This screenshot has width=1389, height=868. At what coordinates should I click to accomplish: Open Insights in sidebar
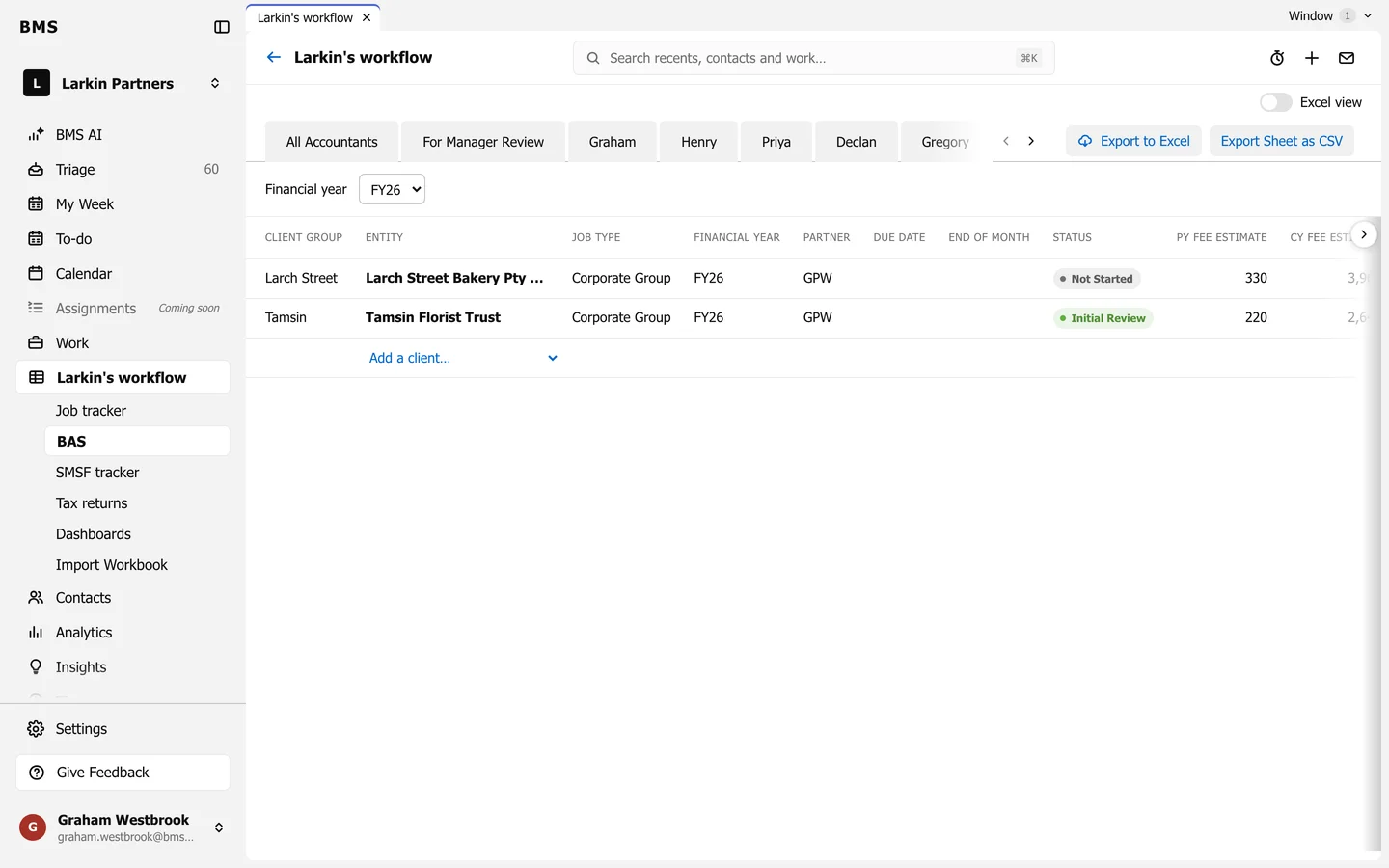pos(123,666)
